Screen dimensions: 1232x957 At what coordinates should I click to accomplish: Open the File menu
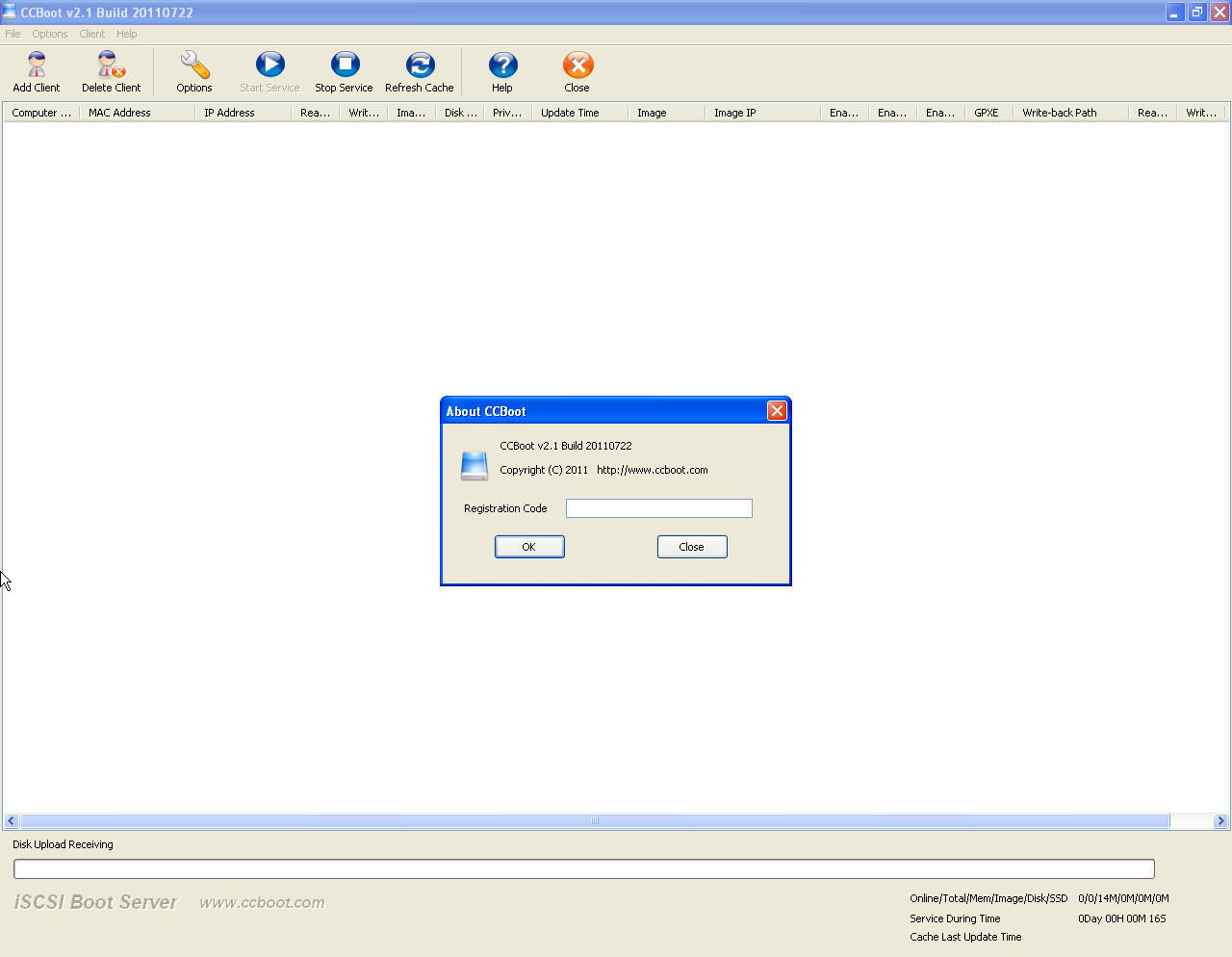[x=13, y=34]
